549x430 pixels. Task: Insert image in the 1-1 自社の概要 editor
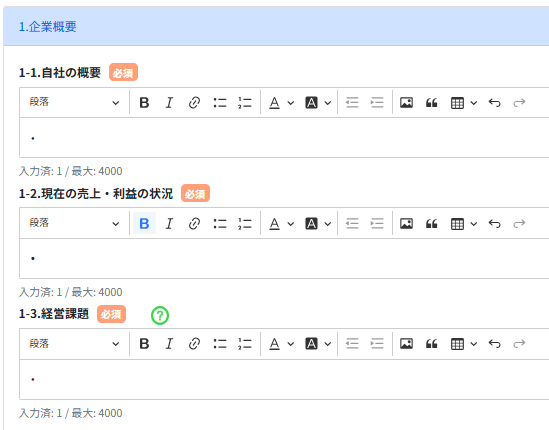tap(406, 103)
